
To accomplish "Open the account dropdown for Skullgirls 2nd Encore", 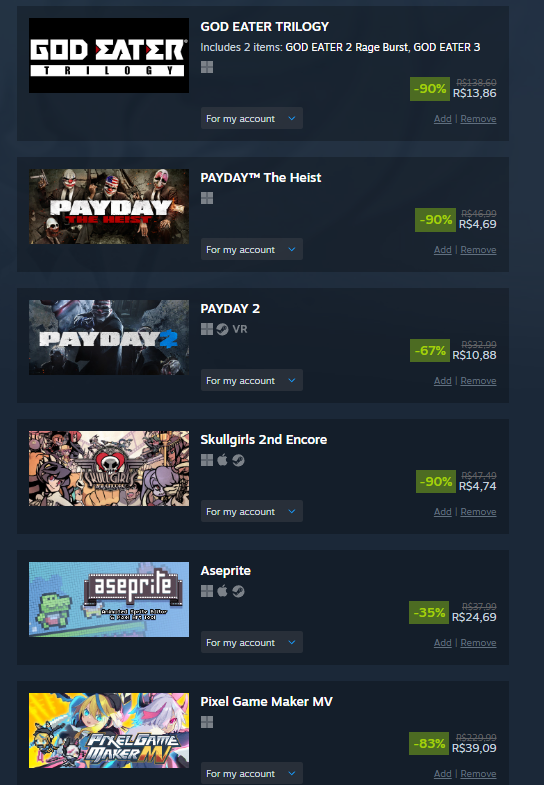I will click(x=252, y=512).
